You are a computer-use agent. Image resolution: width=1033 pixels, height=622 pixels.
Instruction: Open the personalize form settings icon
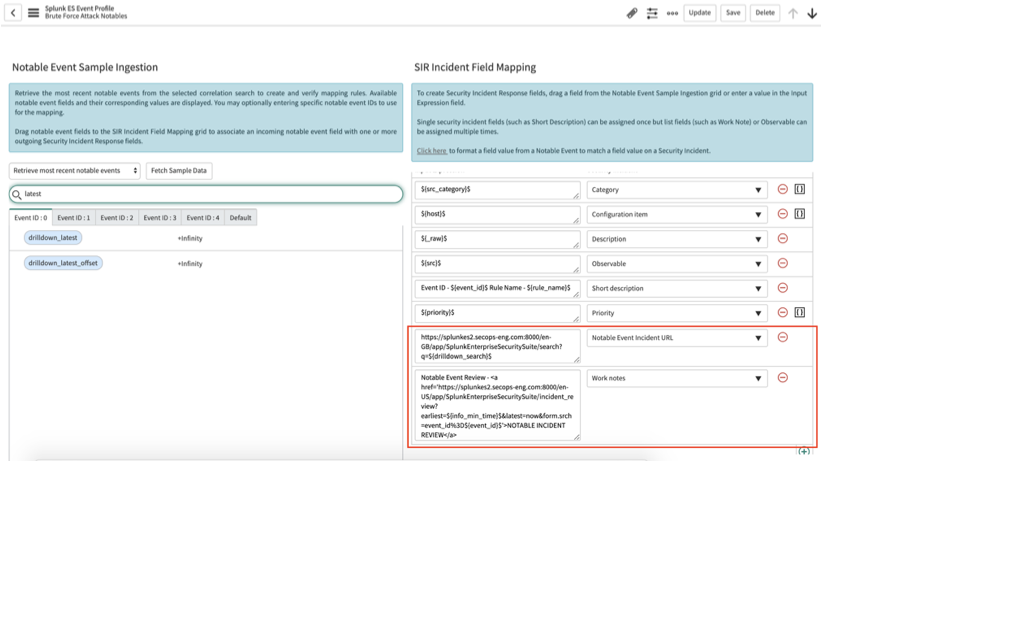tap(652, 13)
